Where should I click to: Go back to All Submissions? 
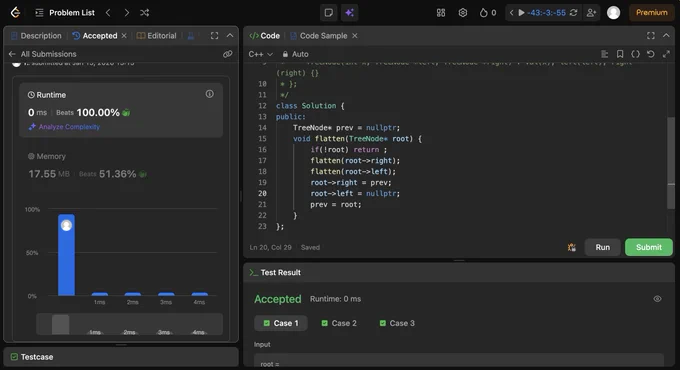[x=42, y=54]
